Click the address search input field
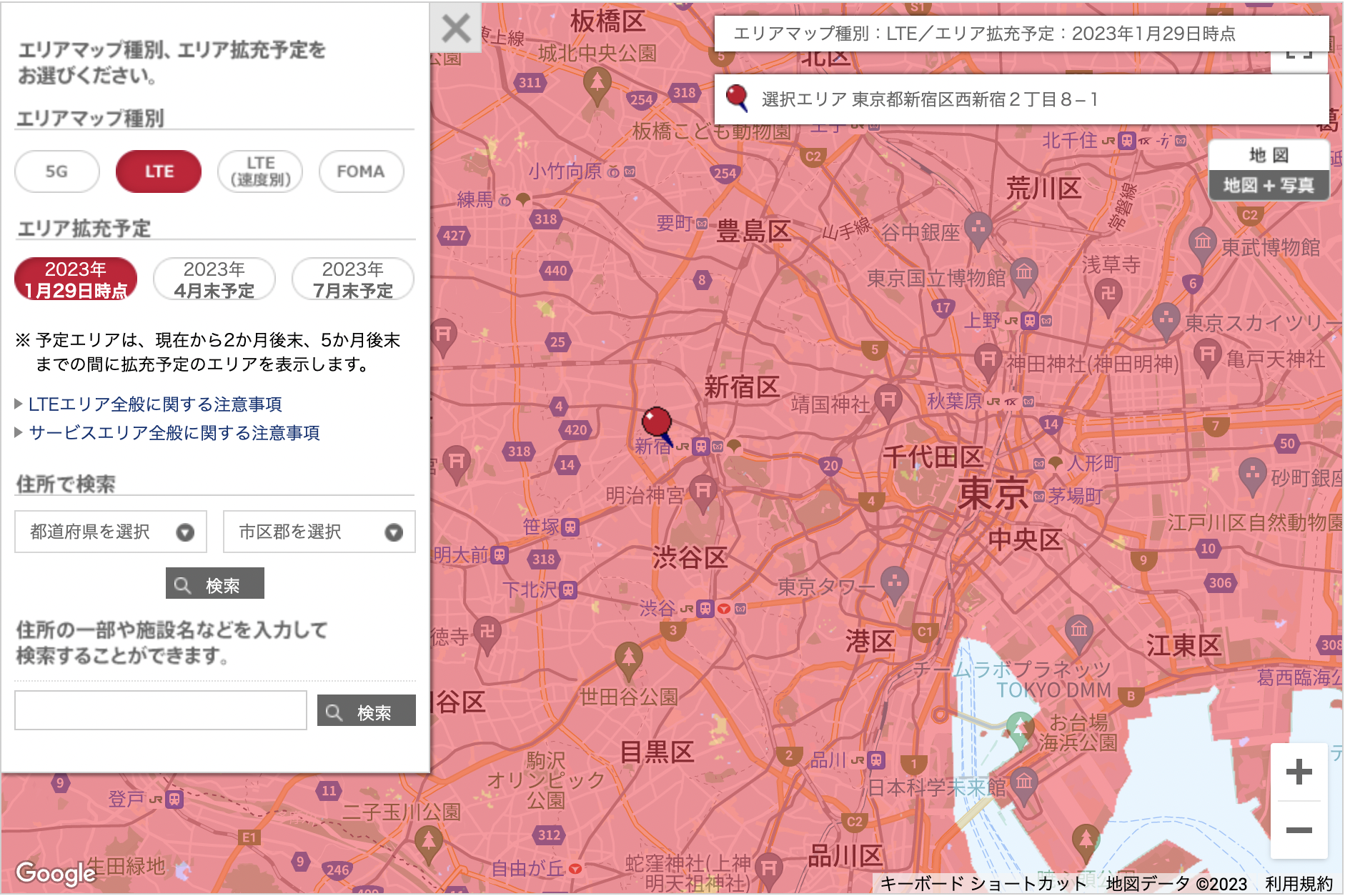Image resolution: width=1345 pixels, height=896 pixels. (159, 711)
